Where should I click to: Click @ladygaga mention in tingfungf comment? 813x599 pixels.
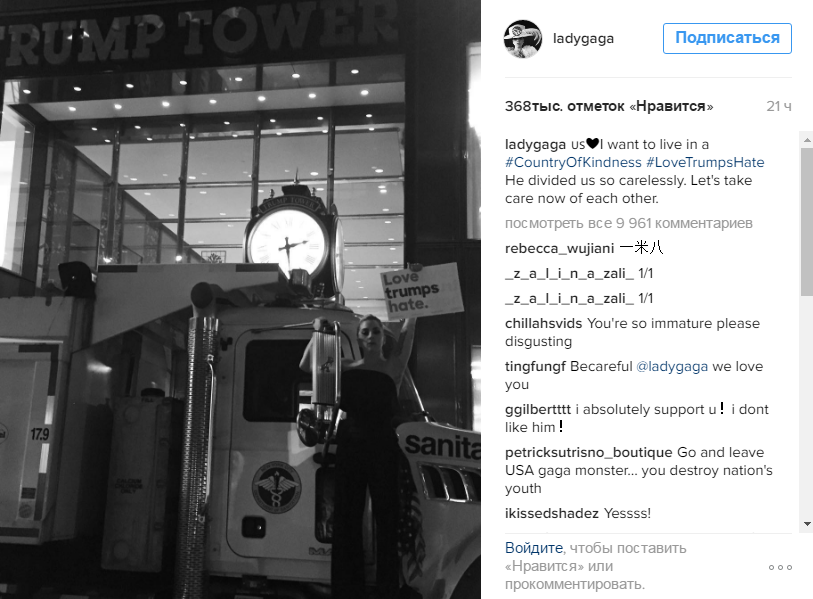tap(671, 367)
